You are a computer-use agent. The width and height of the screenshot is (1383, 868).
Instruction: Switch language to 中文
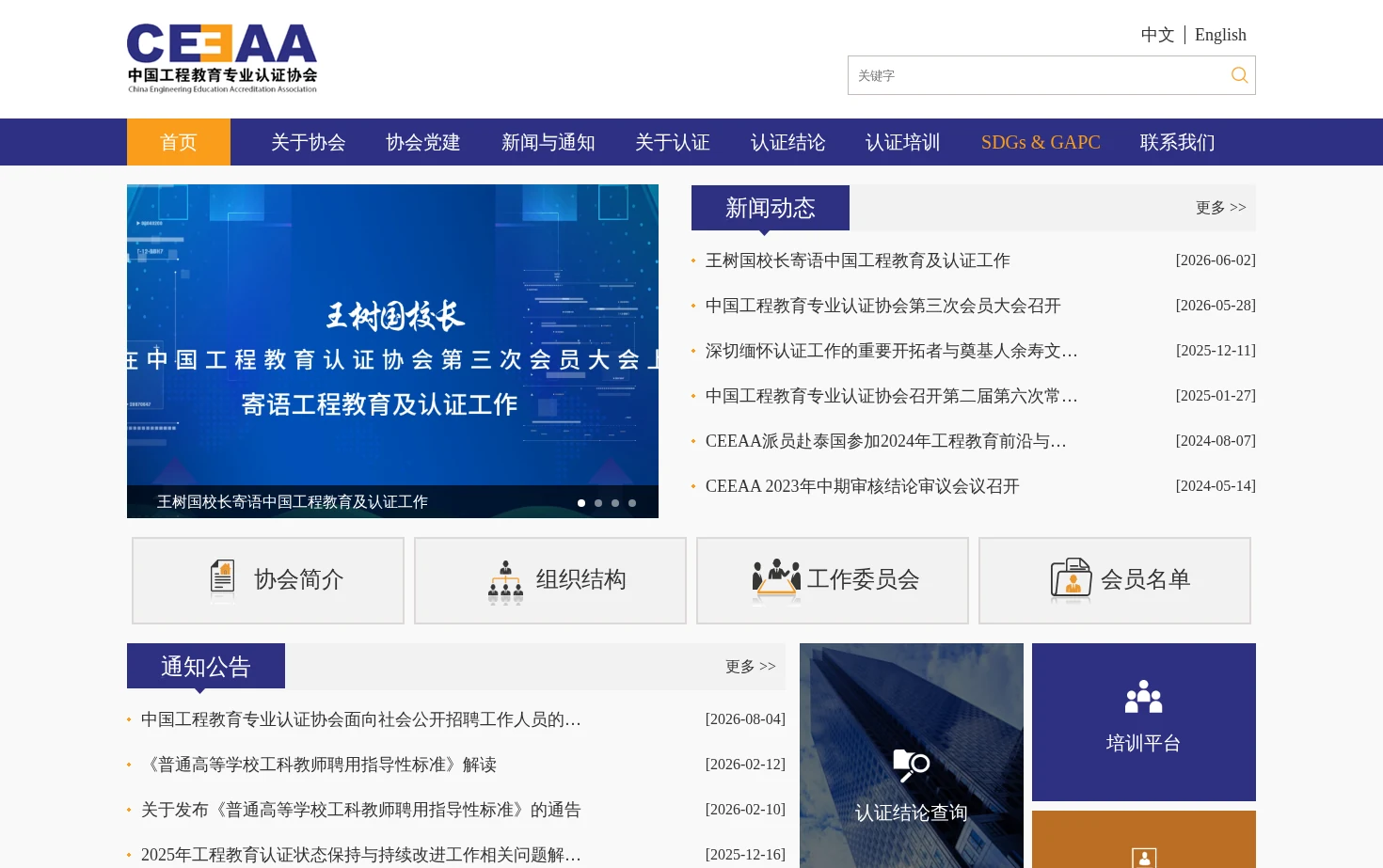pos(1157,35)
